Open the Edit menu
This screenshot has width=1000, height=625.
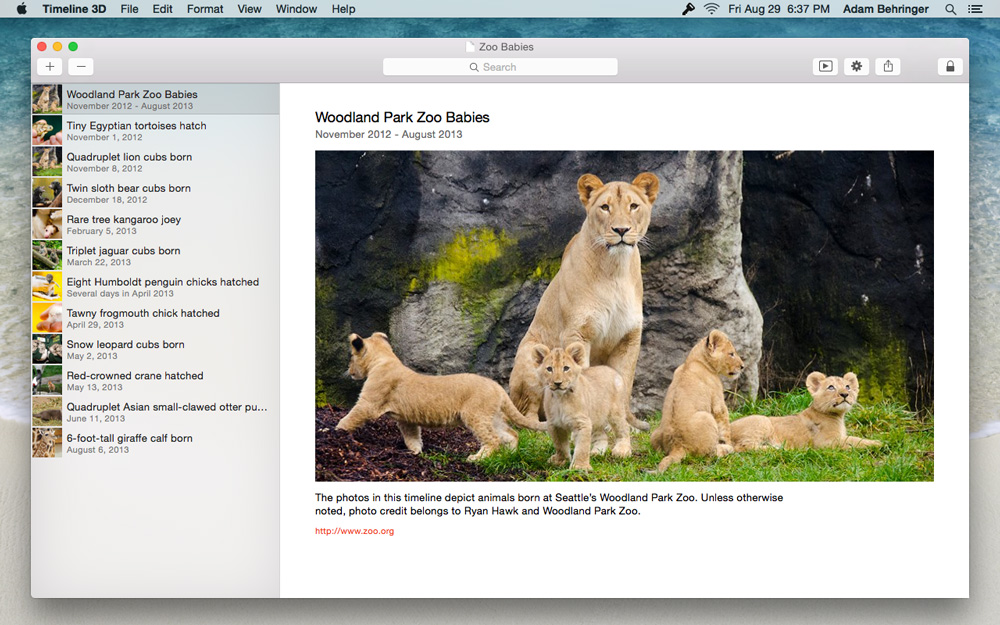163,9
